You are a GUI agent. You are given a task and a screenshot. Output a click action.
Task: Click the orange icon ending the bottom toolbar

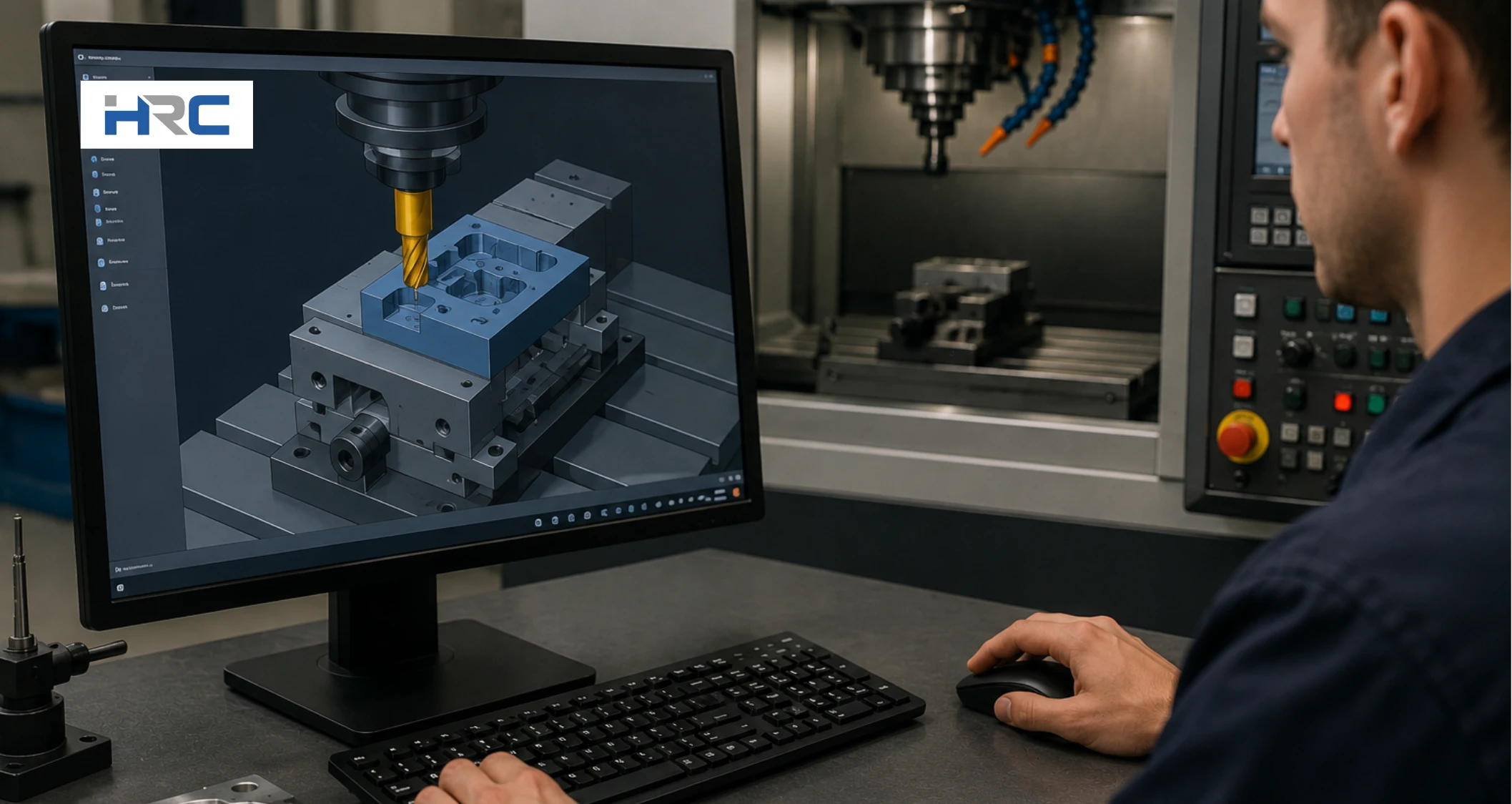[736, 492]
